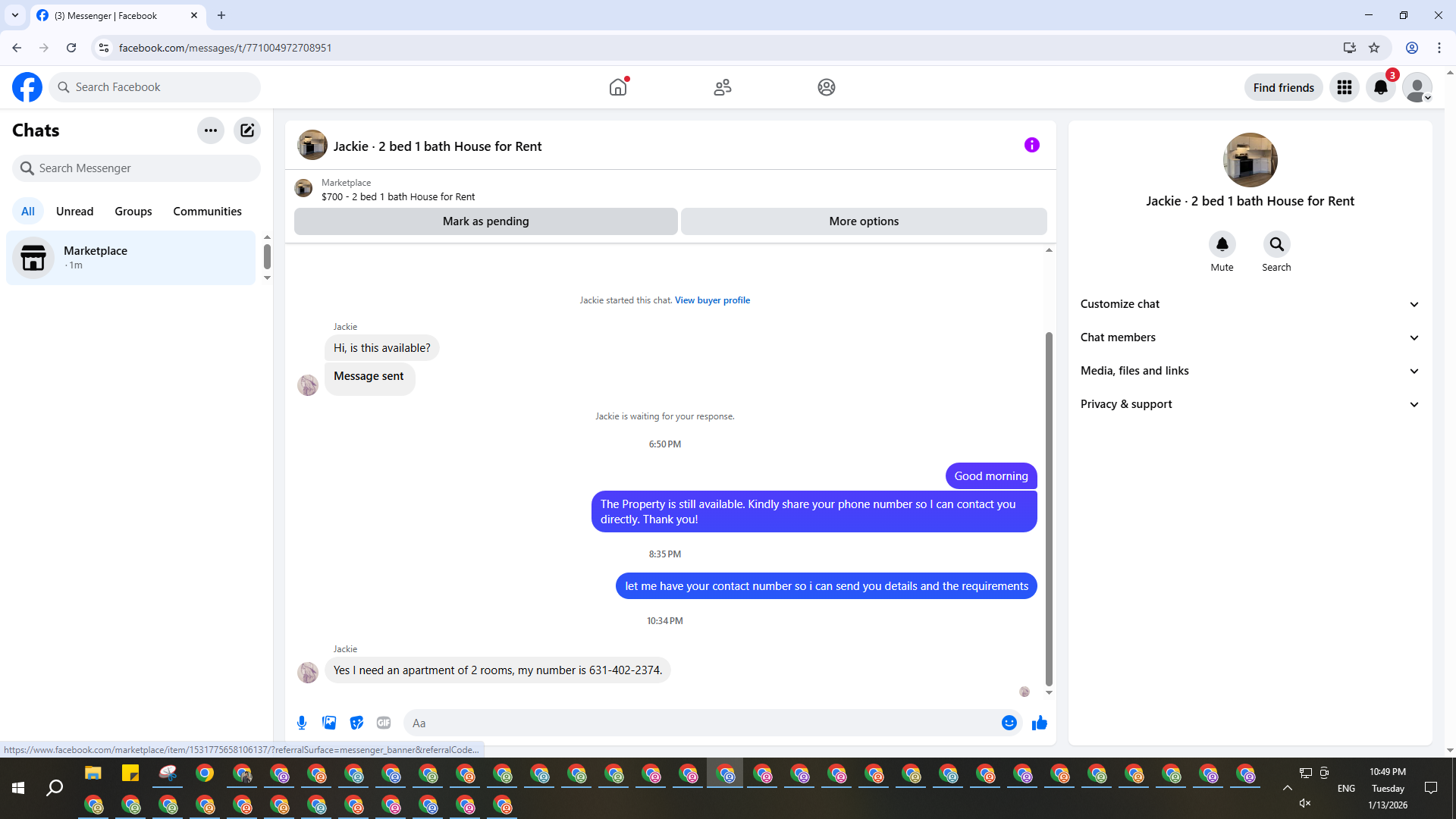Open the GIF picker icon
The height and width of the screenshot is (819, 1456).
point(384,723)
